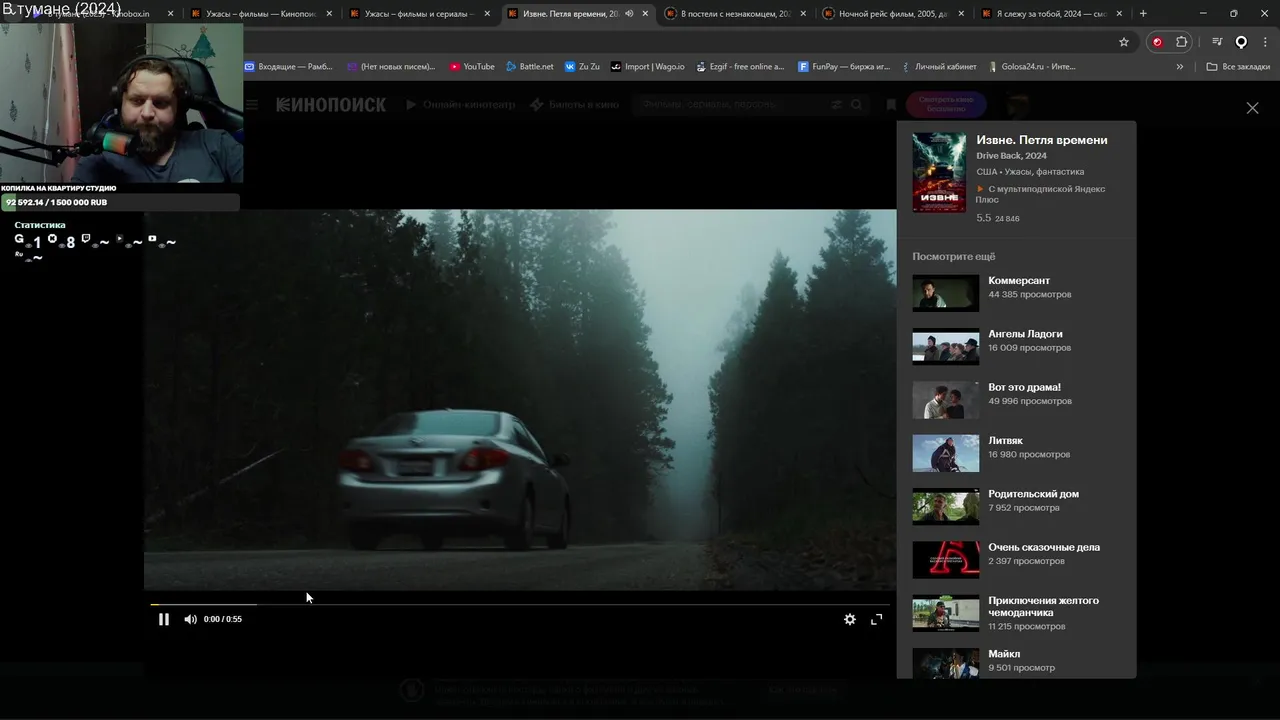Viewport: 1280px width, 720px height.
Task: Open the Нет новых писем bookmark
Action: point(390,67)
